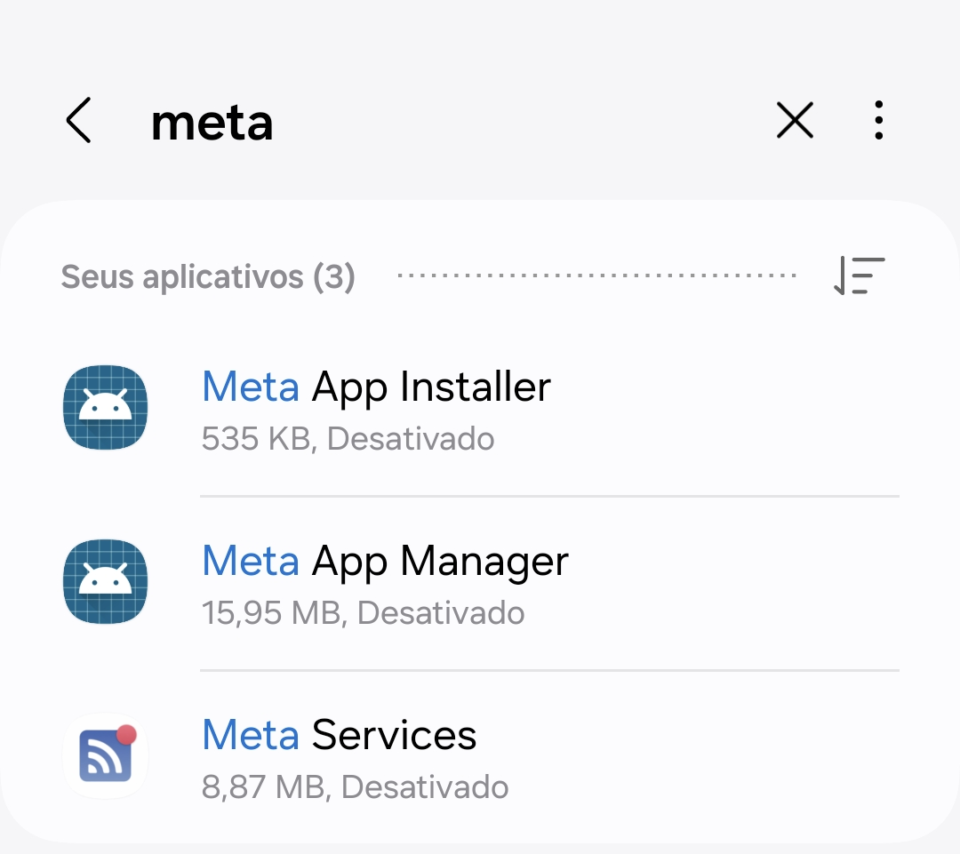The image size is (960, 854).
Task: Tap the Meta Services app icon
Action: tap(105, 755)
